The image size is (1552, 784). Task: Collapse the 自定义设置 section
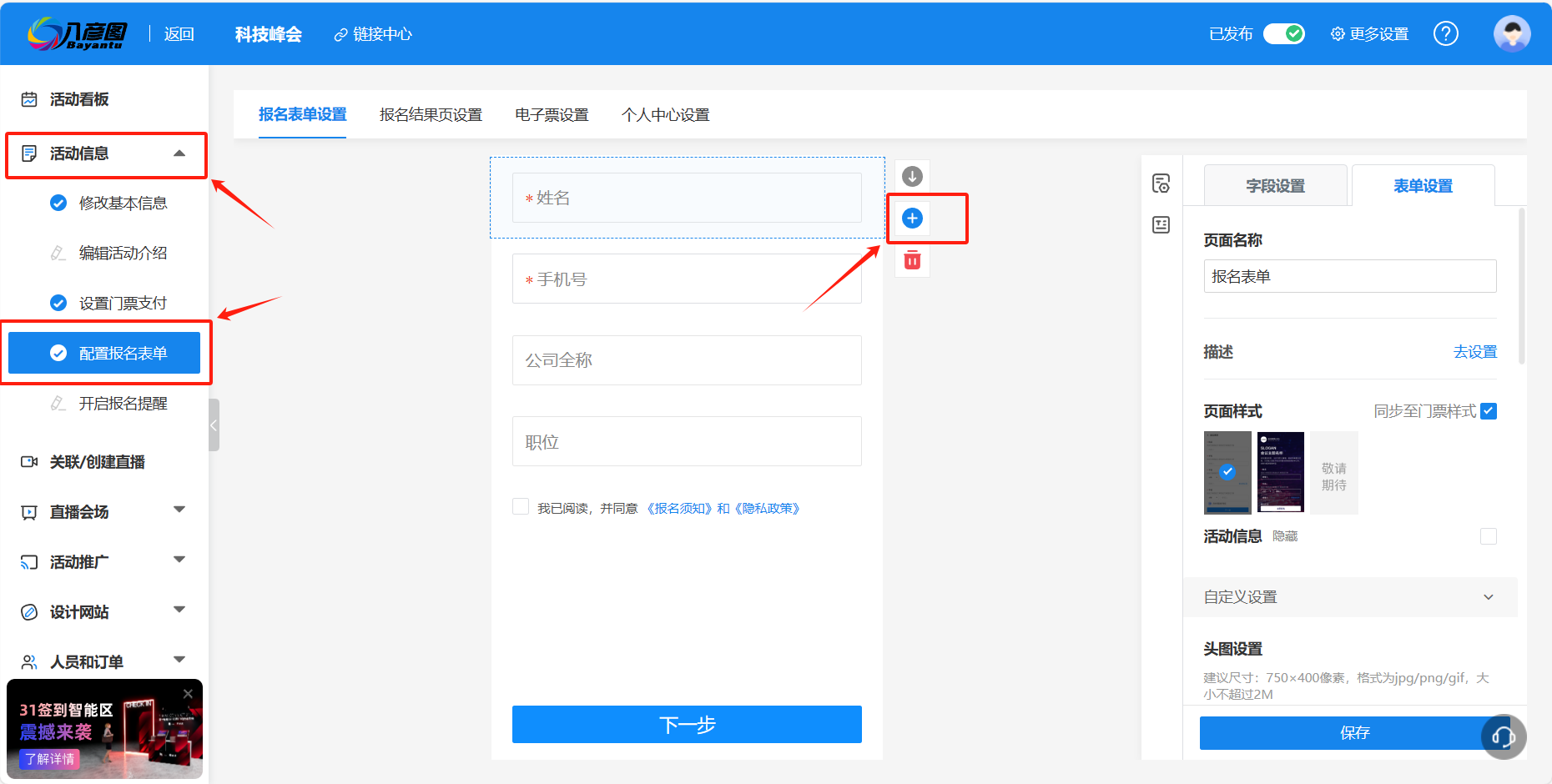pyautogui.click(x=1489, y=596)
